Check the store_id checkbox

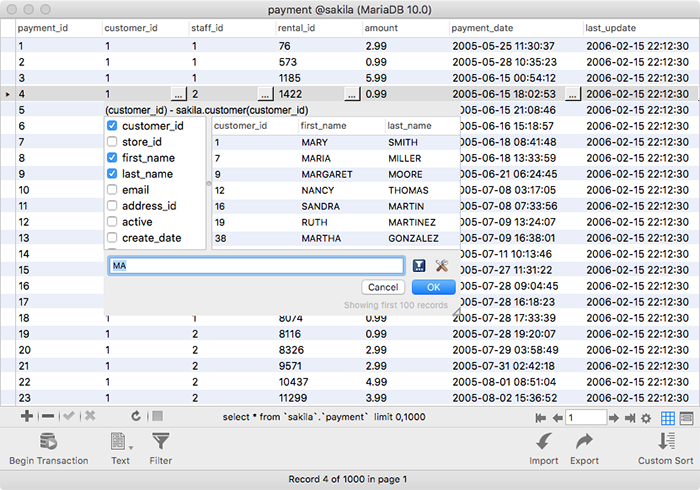[112, 141]
